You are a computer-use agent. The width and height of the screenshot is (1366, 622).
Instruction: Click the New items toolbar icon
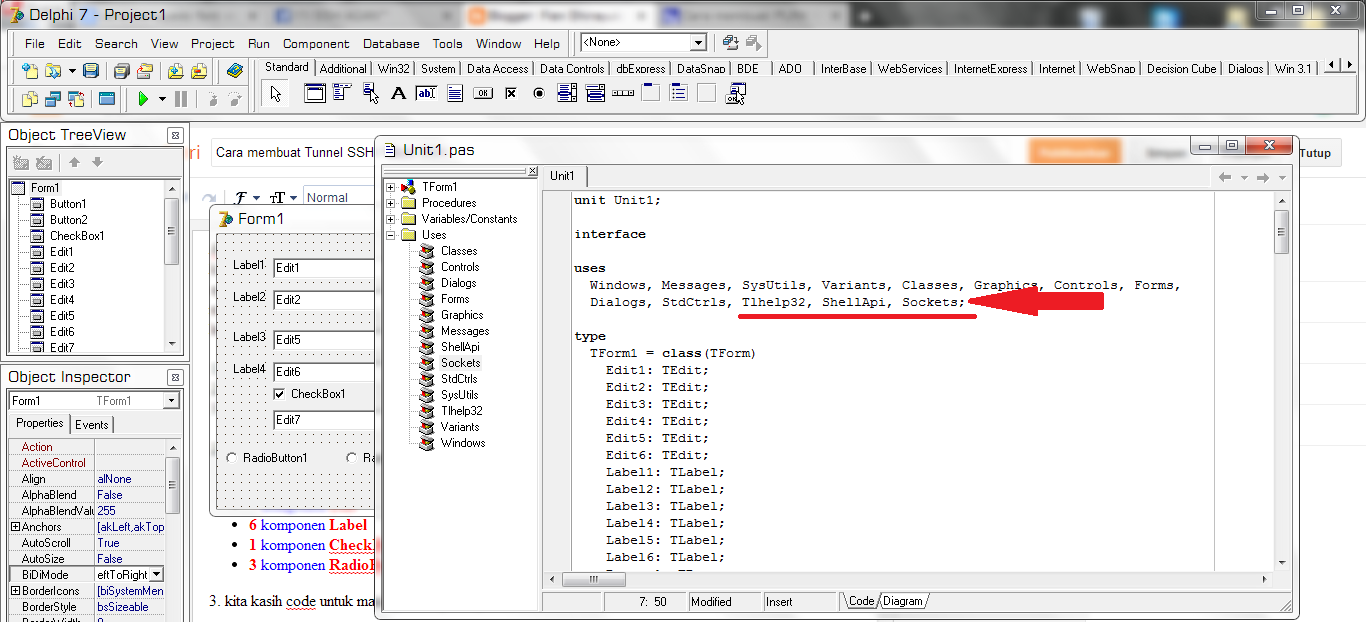click(x=29, y=70)
